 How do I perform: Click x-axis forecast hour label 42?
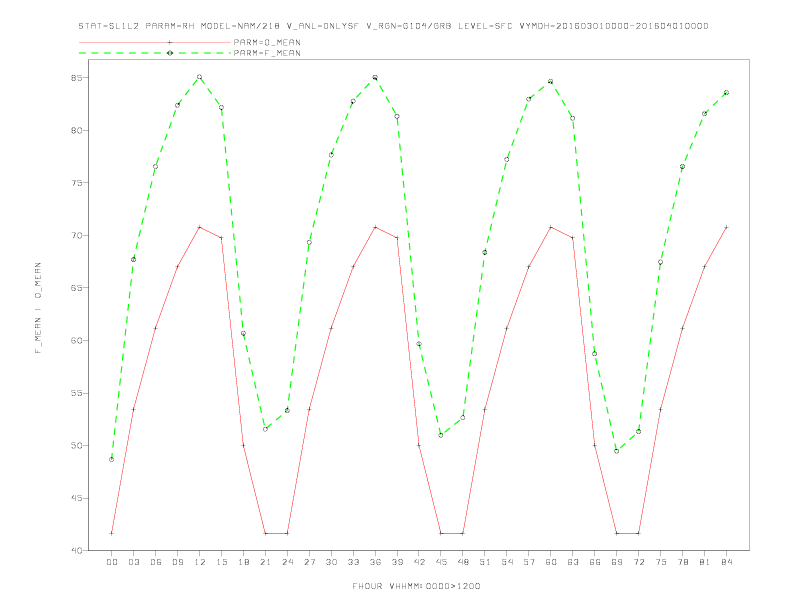click(419, 562)
